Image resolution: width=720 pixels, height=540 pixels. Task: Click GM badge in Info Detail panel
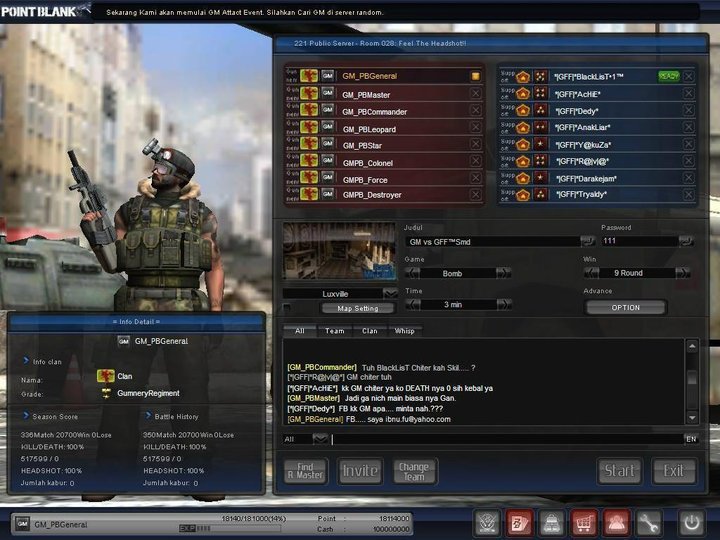point(124,341)
